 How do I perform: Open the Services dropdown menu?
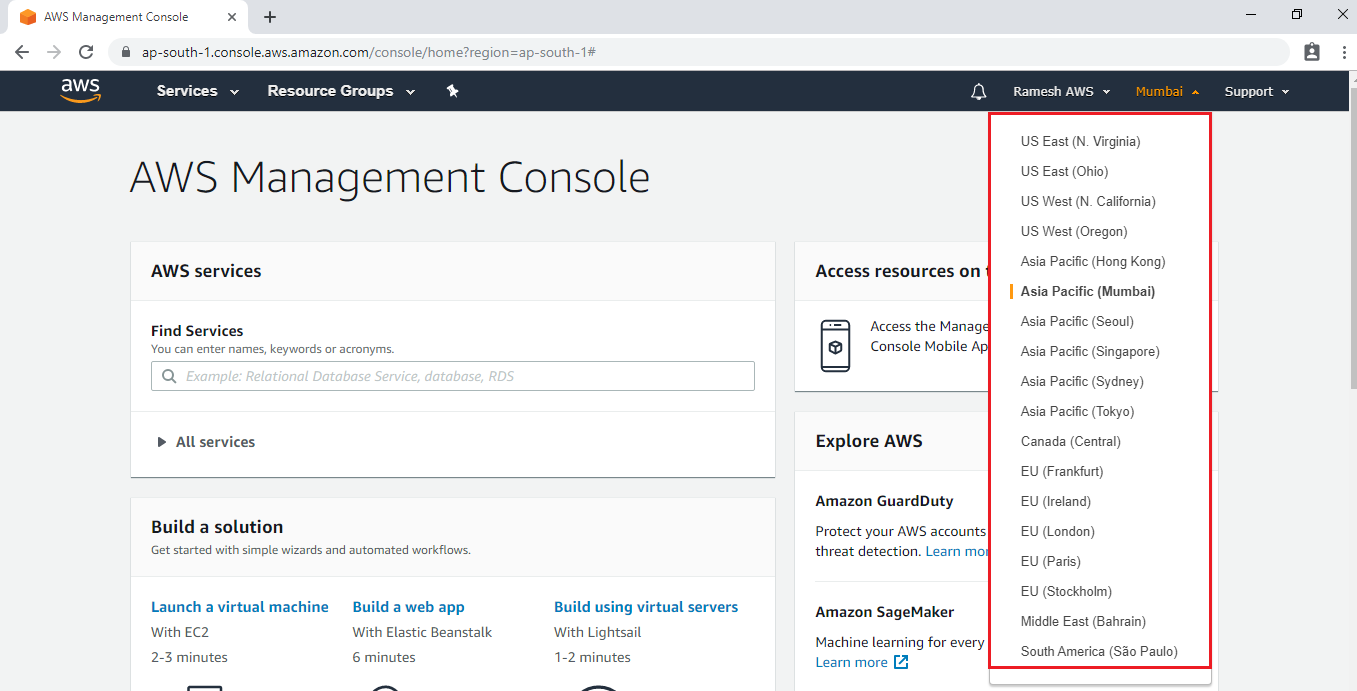pyautogui.click(x=198, y=91)
